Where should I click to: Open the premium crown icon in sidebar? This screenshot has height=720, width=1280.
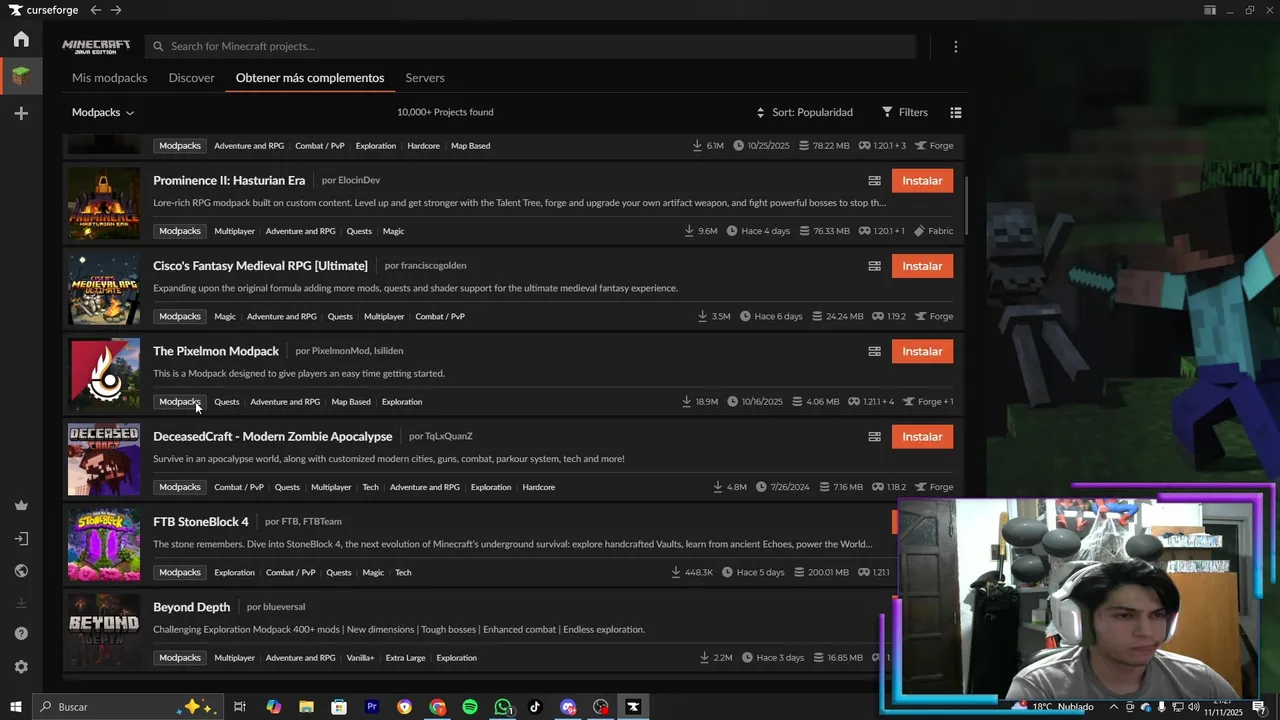click(21, 505)
